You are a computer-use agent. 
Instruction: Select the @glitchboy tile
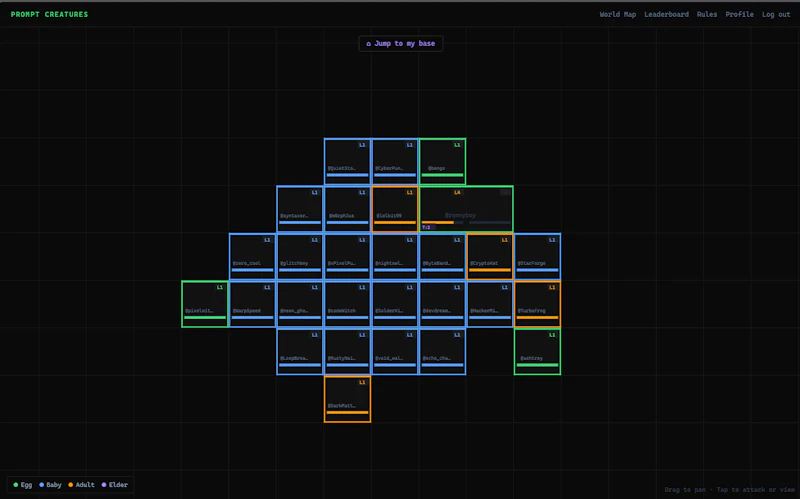tap(300, 256)
